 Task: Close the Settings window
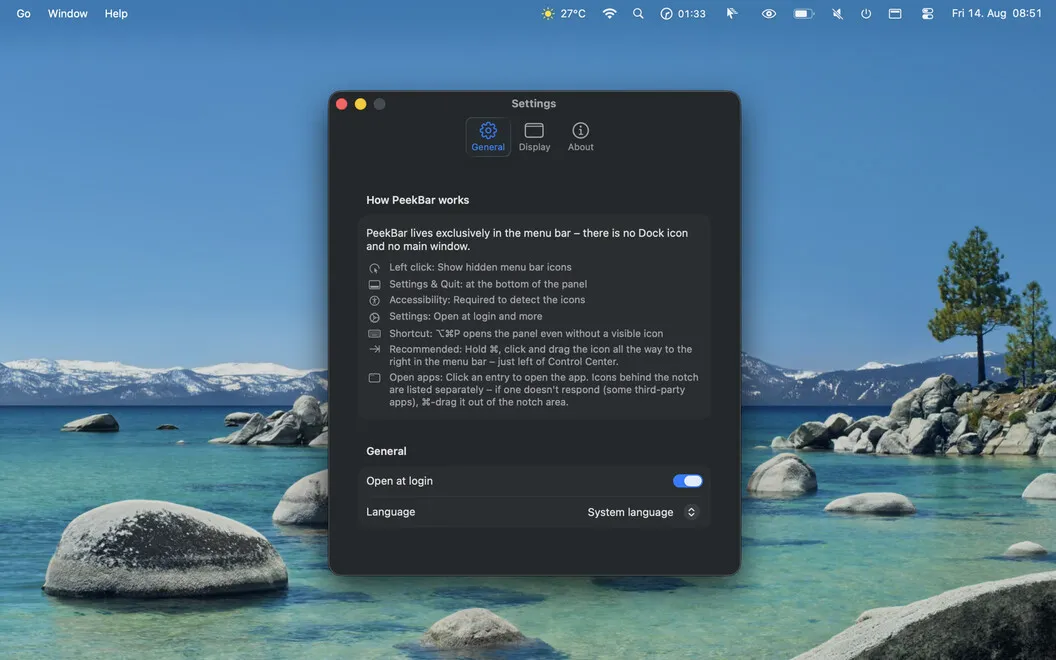tap(341, 104)
